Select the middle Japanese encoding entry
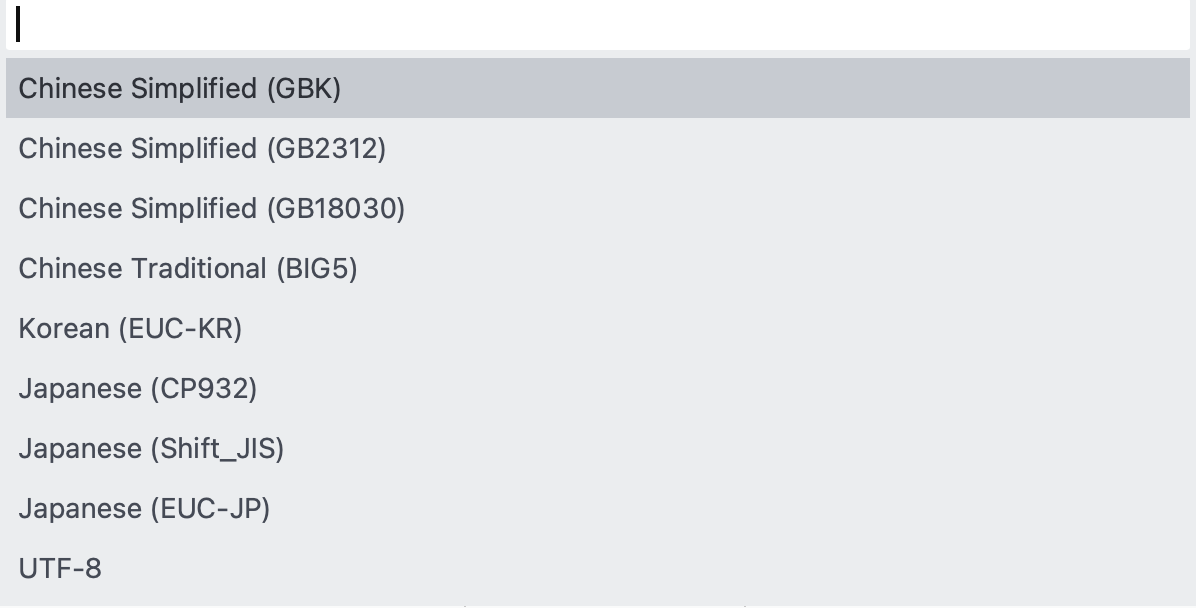The height and width of the screenshot is (608, 1196). [x=151, y=448]
